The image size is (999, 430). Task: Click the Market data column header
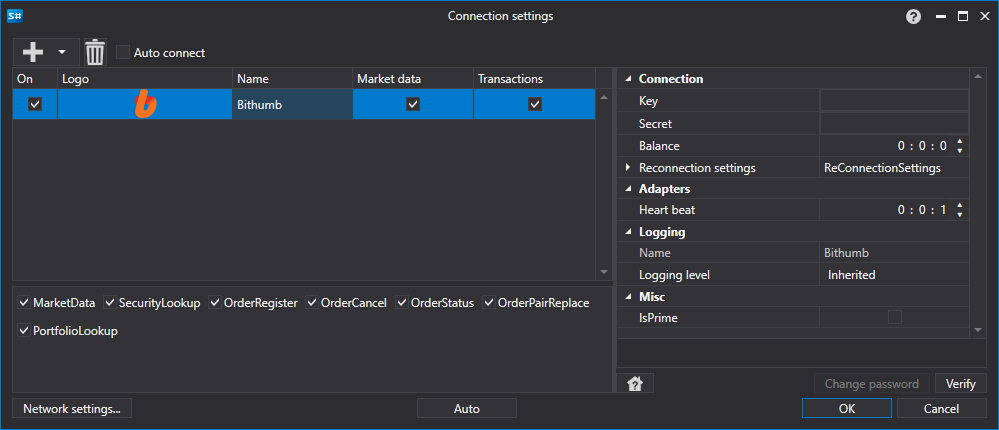pos(413,79)
